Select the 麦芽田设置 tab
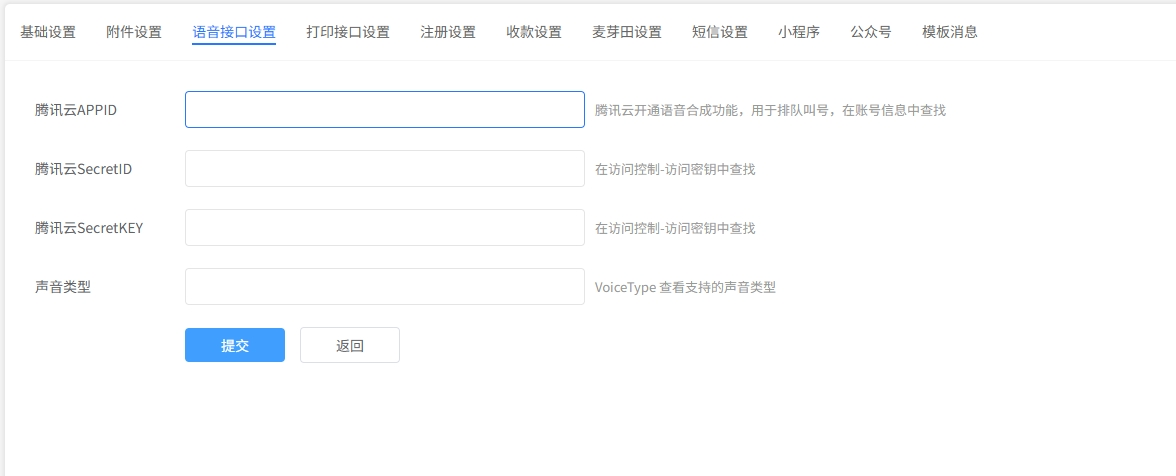 627,32
